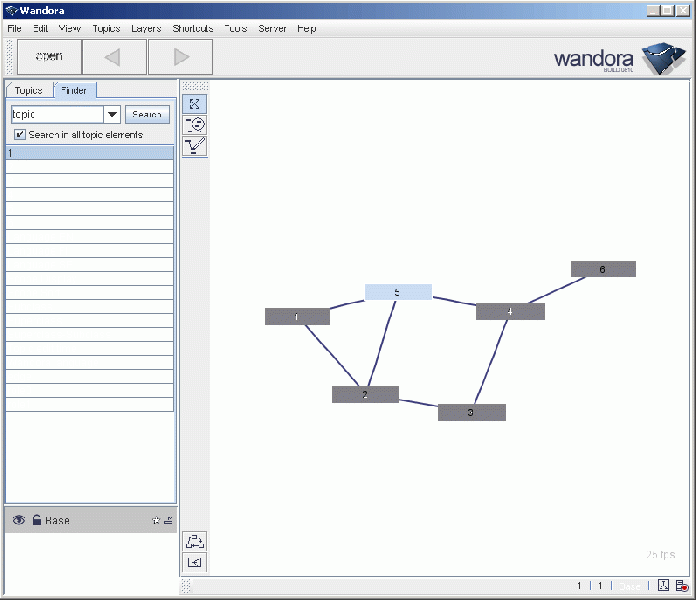Click the topic panel icon in status bar

click(x=664, y=587)
